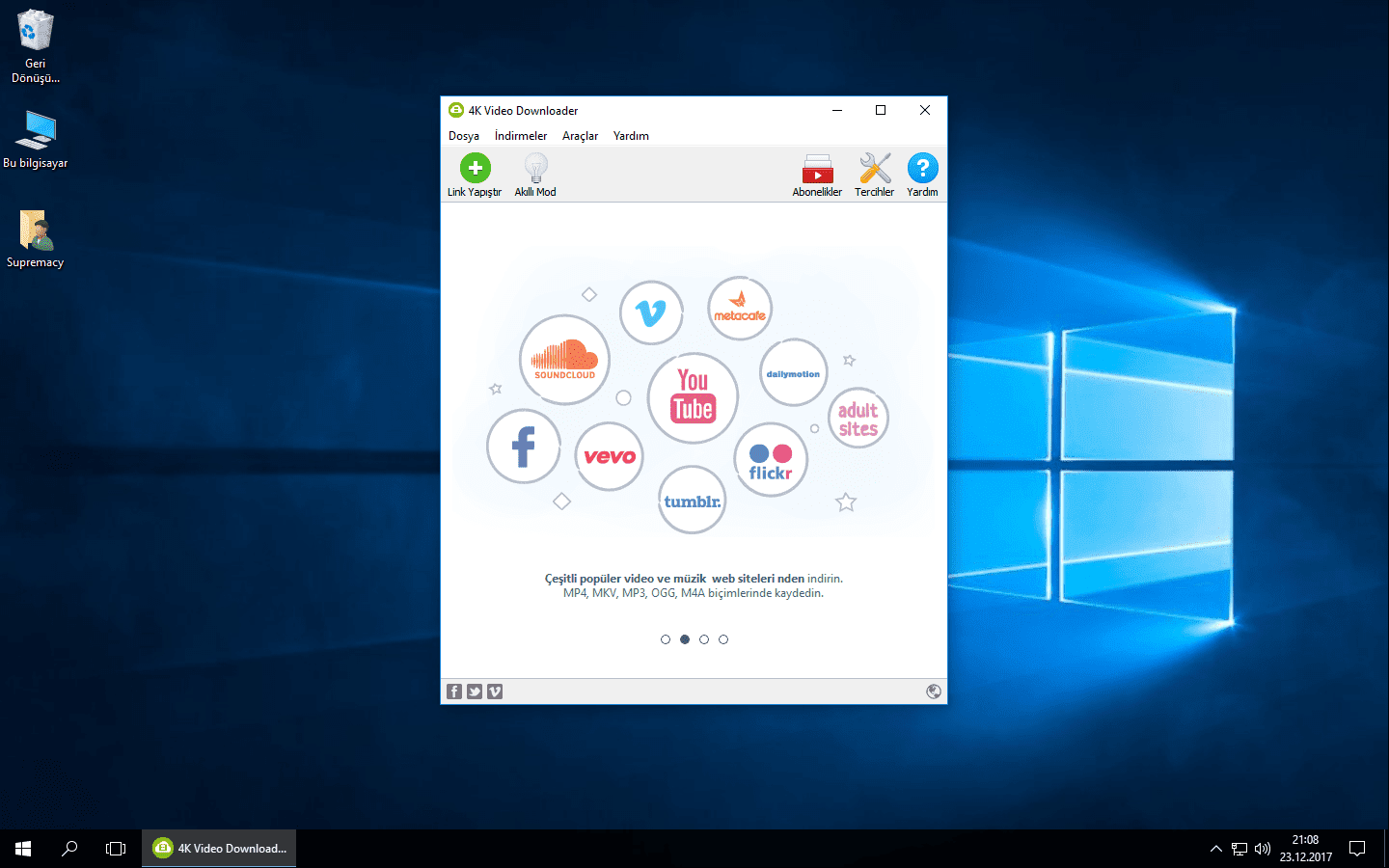Screen dimensions: 1389x868
Task: Open the Araçlar menu
Action: tap(581, 136)
